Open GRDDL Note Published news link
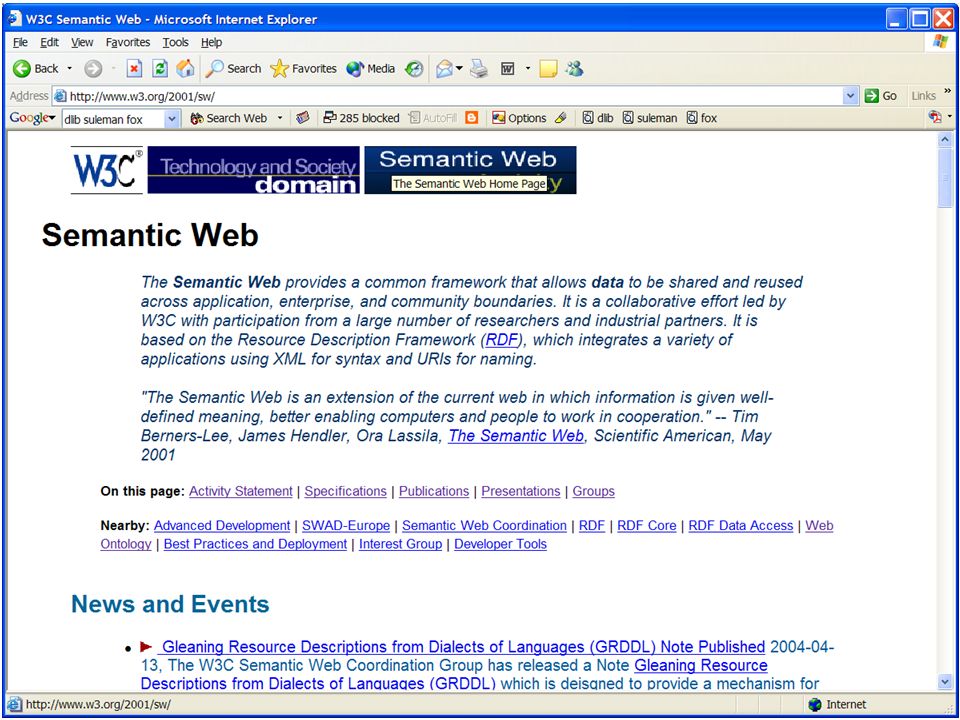 point(463,647)
